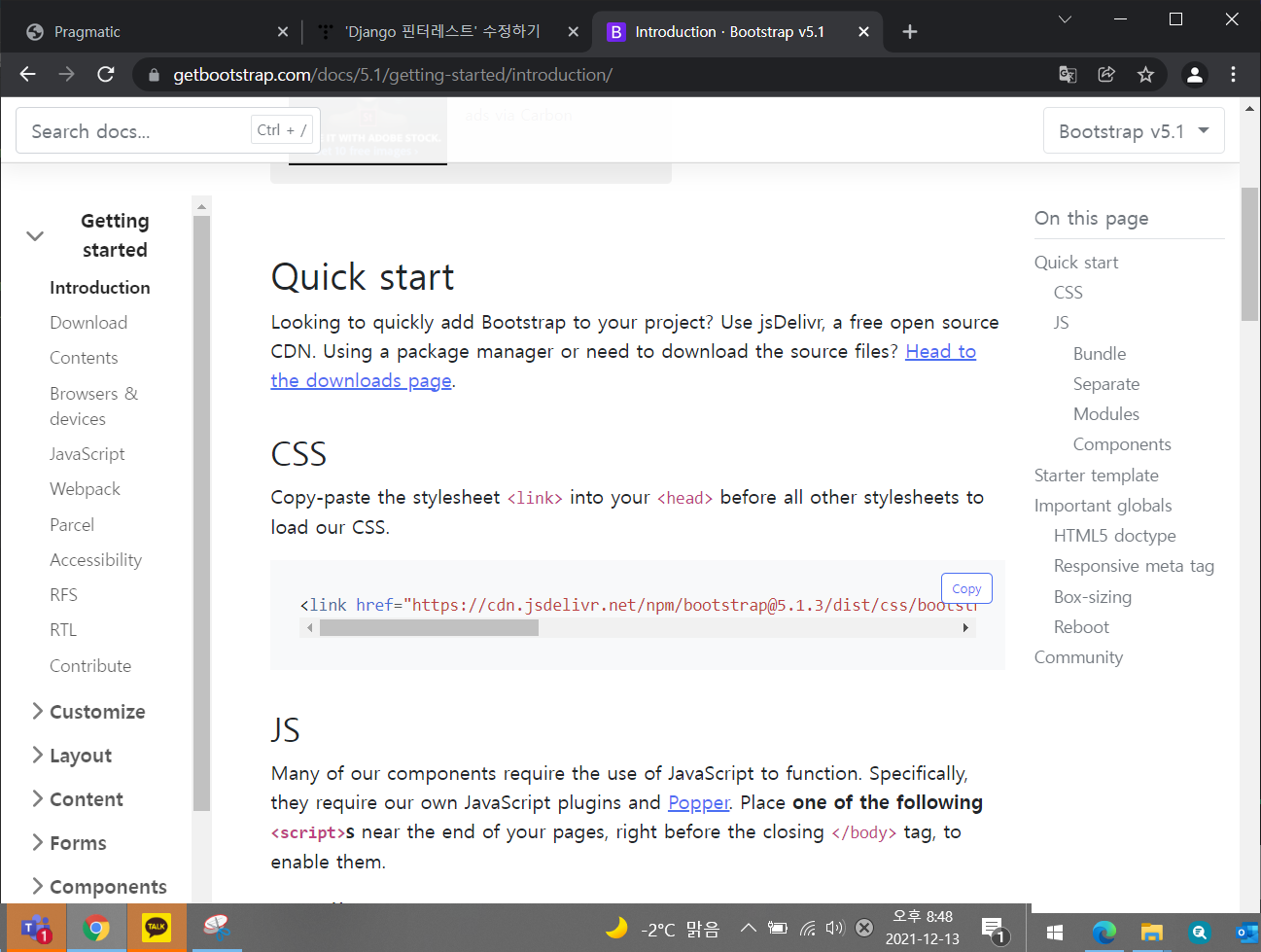The width and height of the screenshot is (1261, 952).
Task: Focus the Search docs field
Action: point(167,130)
